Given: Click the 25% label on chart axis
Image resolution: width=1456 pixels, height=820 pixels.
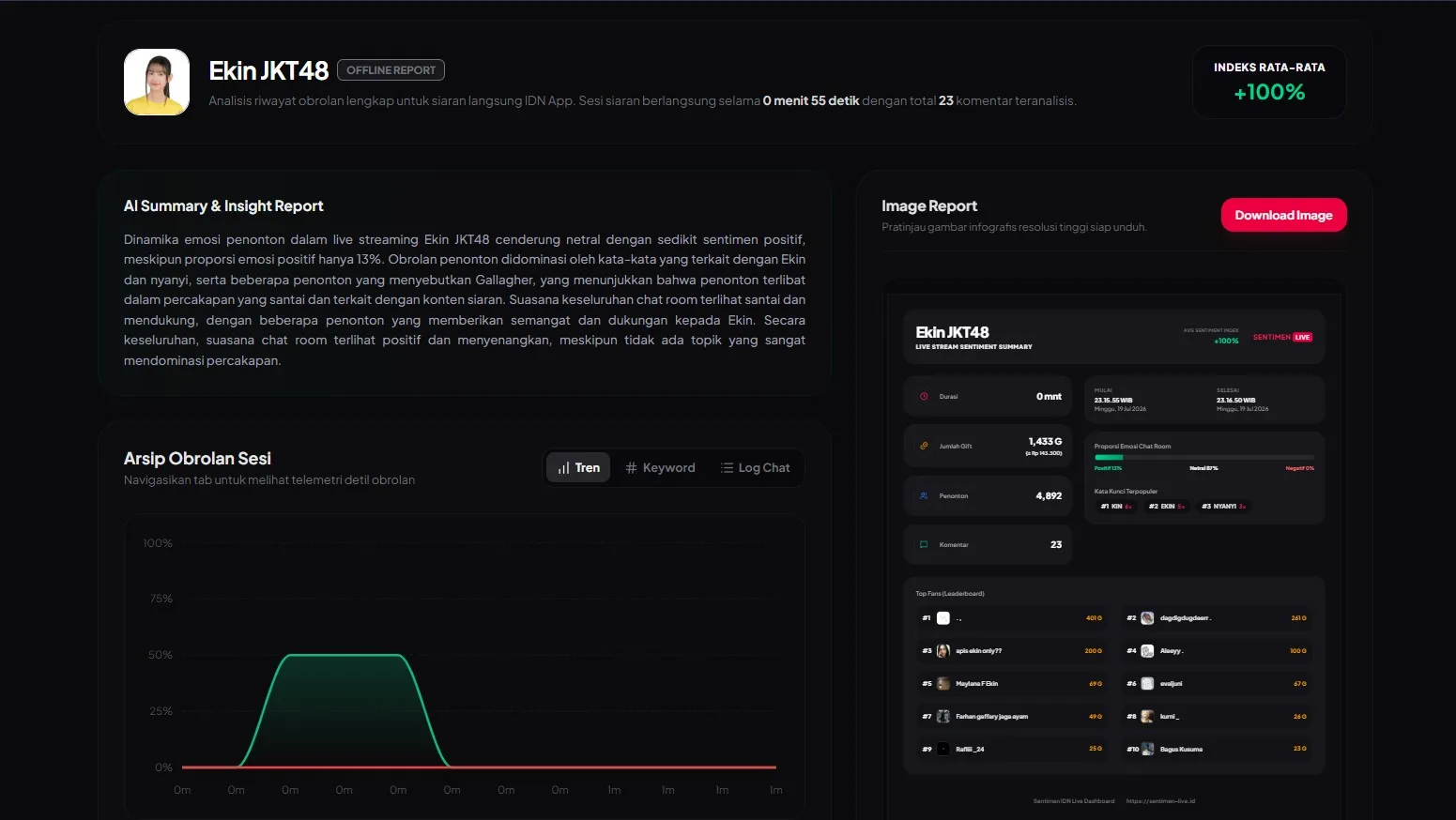Looking at the screenshot, I should tap(161, 711).
